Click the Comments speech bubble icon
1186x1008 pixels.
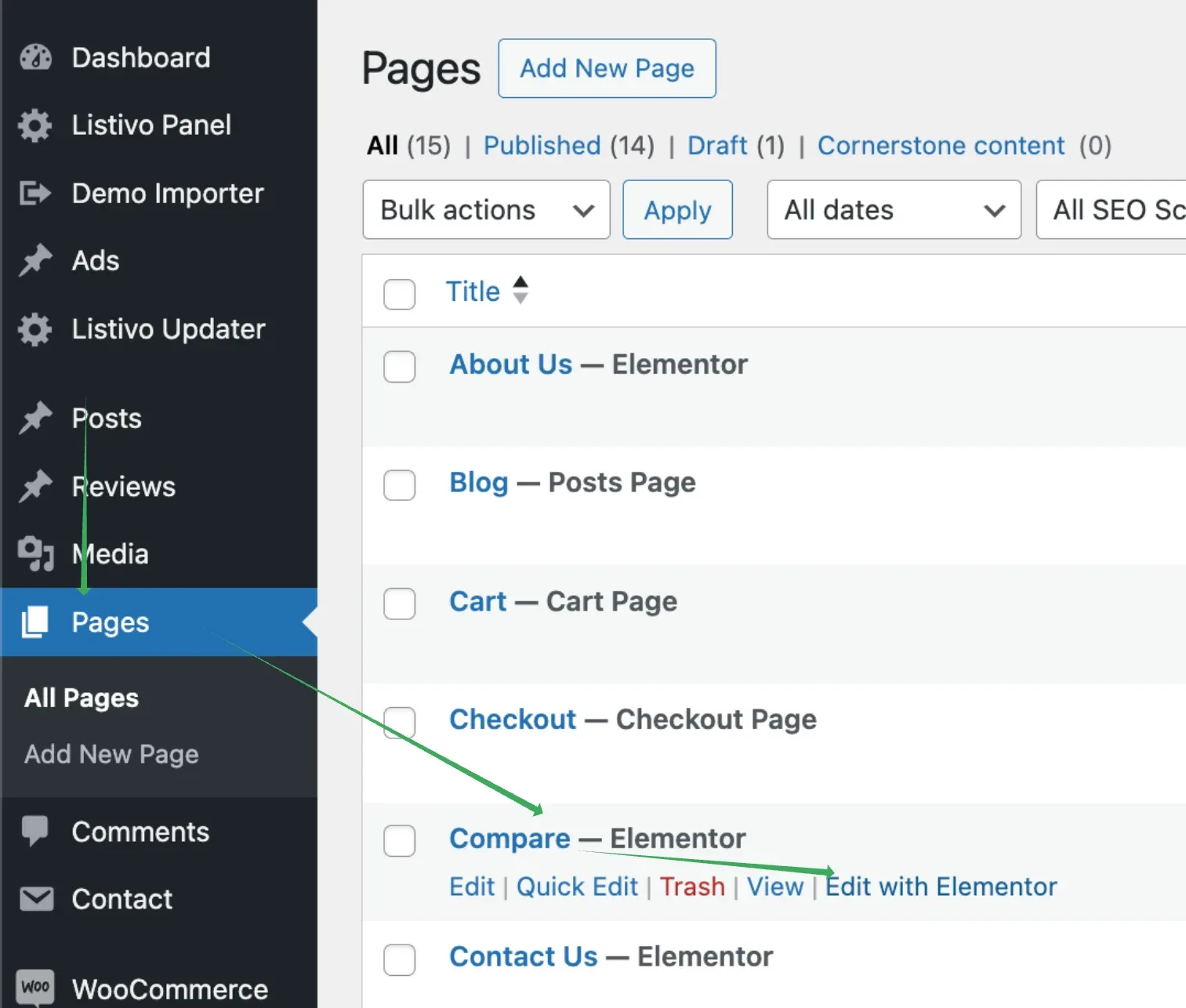click(x=35, y=831)
